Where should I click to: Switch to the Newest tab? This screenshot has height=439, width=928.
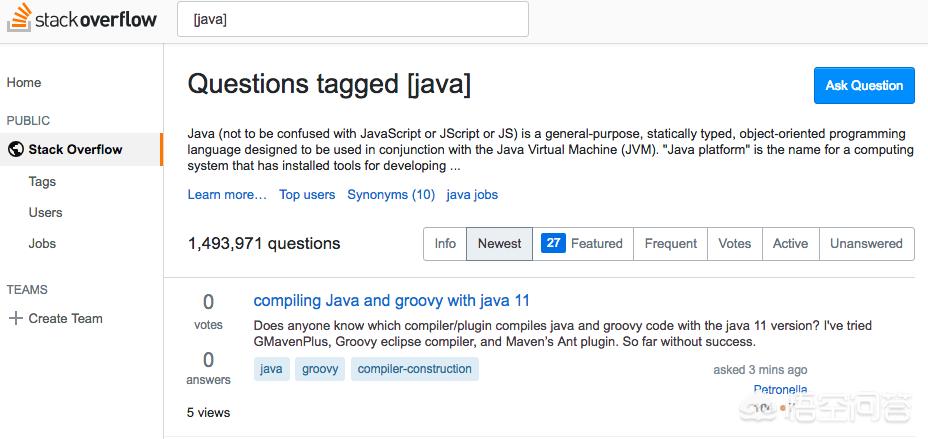click(500, 244)
